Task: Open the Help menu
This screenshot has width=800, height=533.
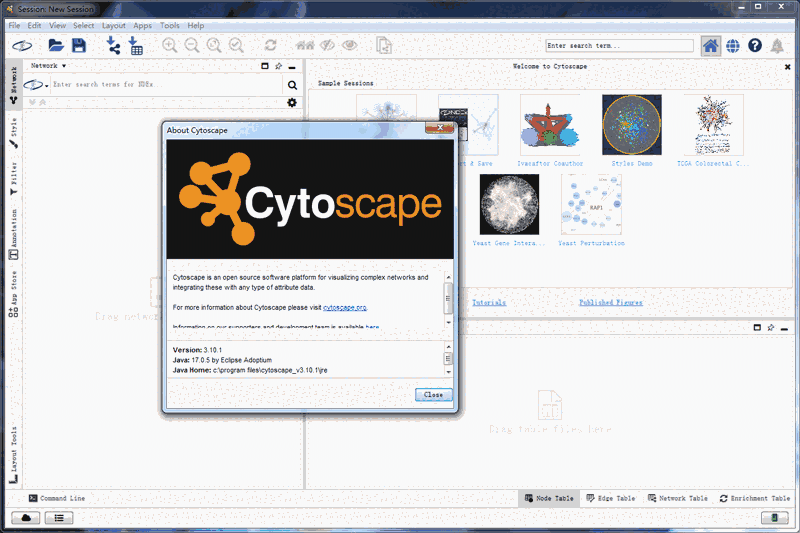Action: (195, 26)
